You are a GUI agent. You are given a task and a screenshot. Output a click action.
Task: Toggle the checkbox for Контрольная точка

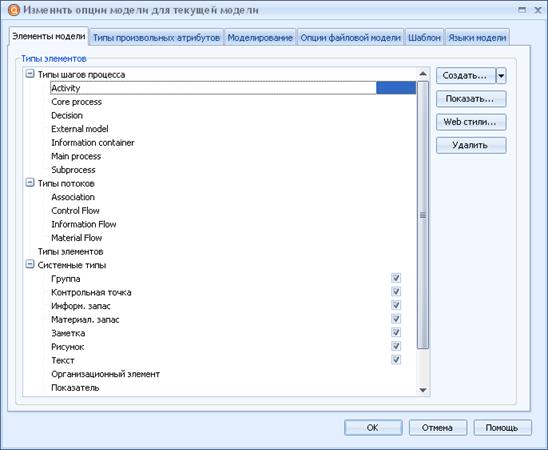click(x=396, y=292)
